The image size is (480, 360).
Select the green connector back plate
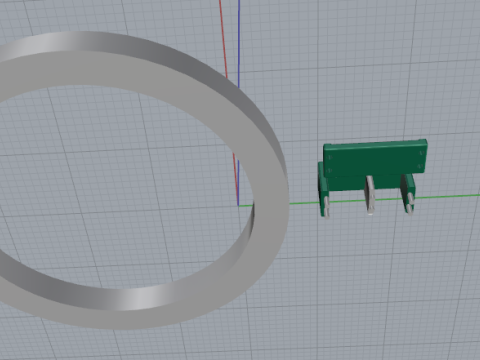tap(375, 158)
